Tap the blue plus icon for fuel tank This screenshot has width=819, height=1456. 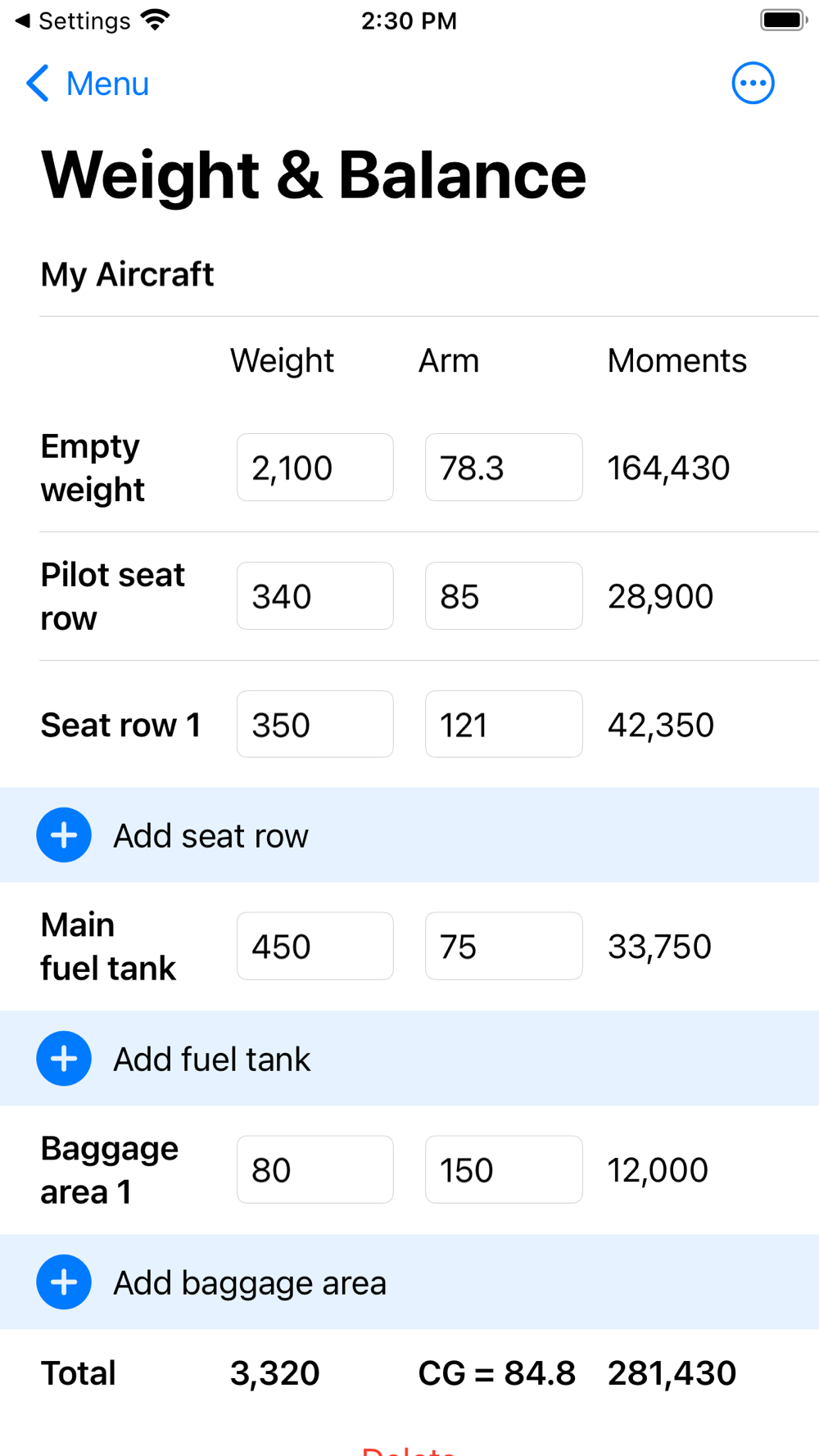64,1059
